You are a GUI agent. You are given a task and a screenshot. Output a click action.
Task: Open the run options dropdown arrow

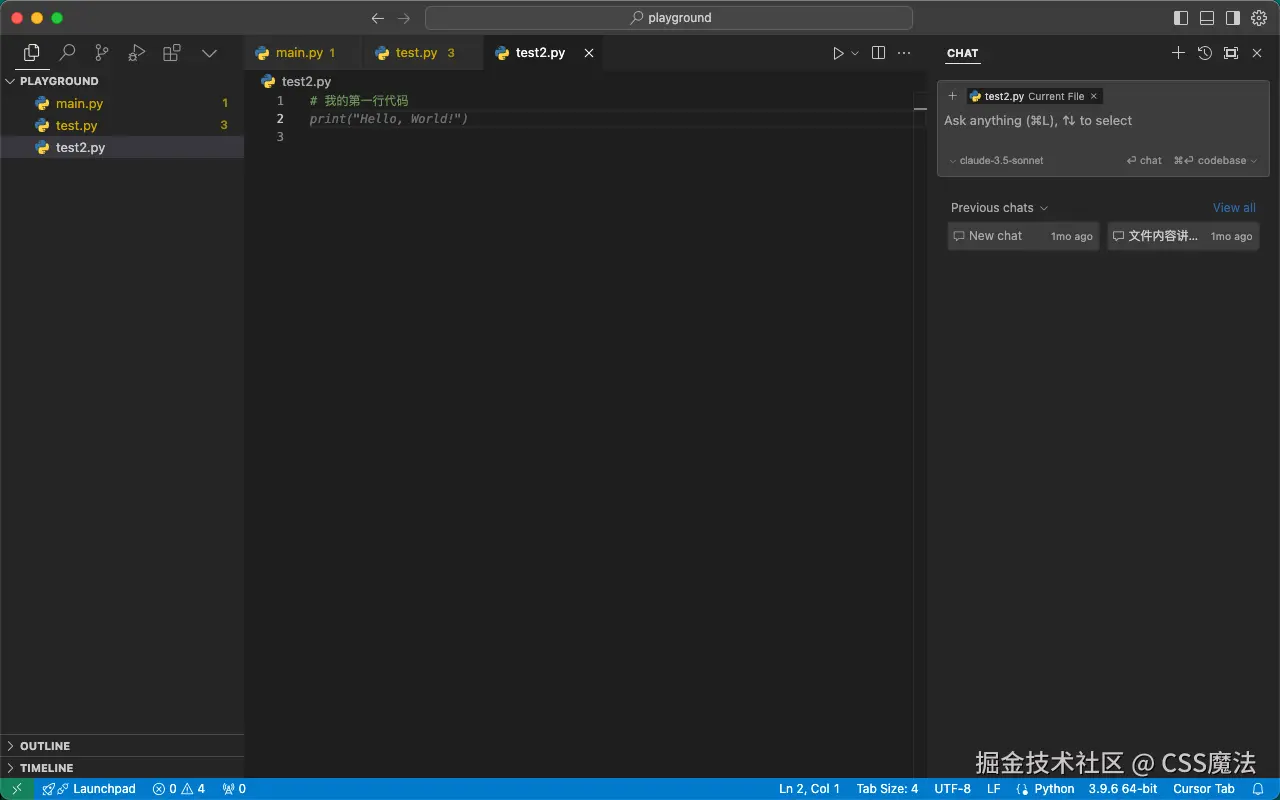tap(855, 53)
